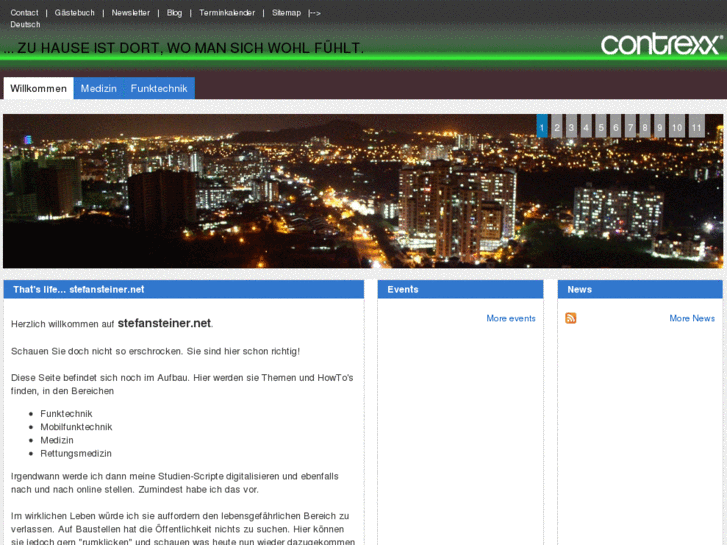Click the That's life... stefansteiner.net header
Screen dimensions: 727x545
184,289
